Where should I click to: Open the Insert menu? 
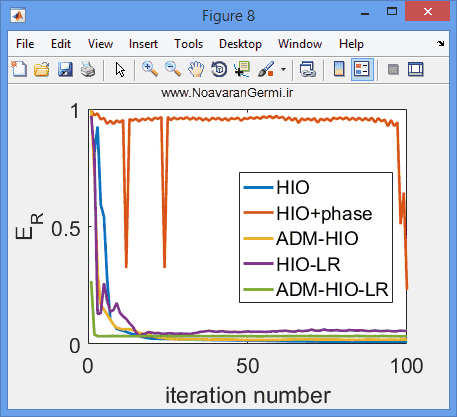tap(143, 44)
